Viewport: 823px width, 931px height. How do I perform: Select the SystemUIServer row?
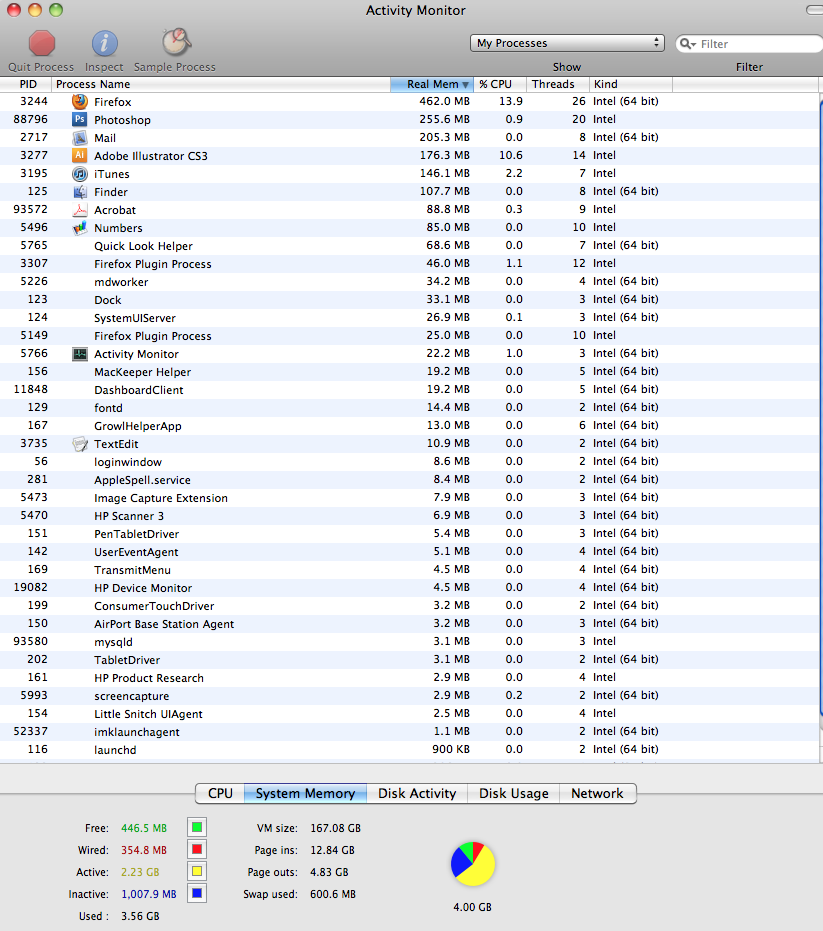(x=410, y=318)
